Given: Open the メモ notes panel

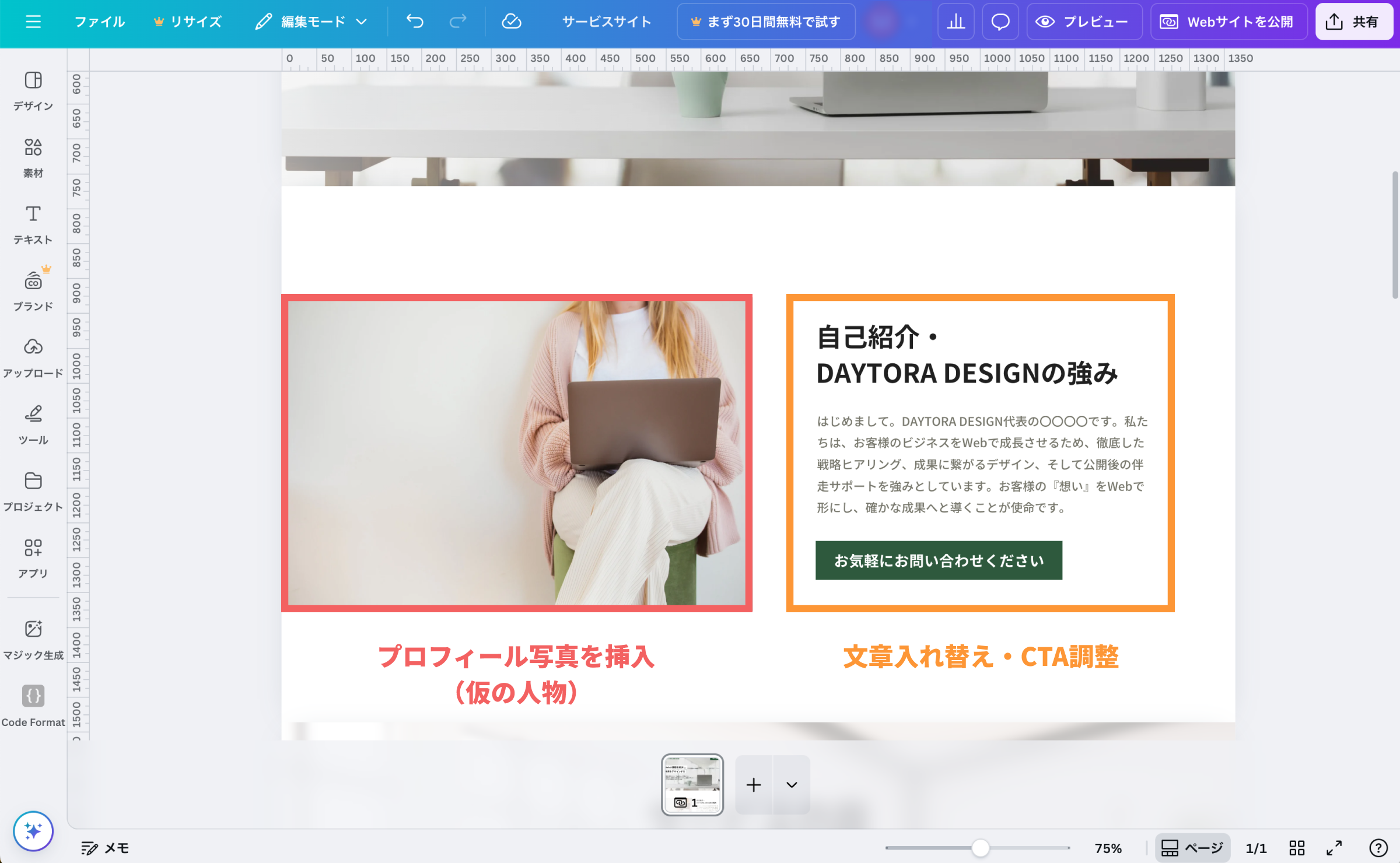Looking at the screenshot, I should point(105,848).
